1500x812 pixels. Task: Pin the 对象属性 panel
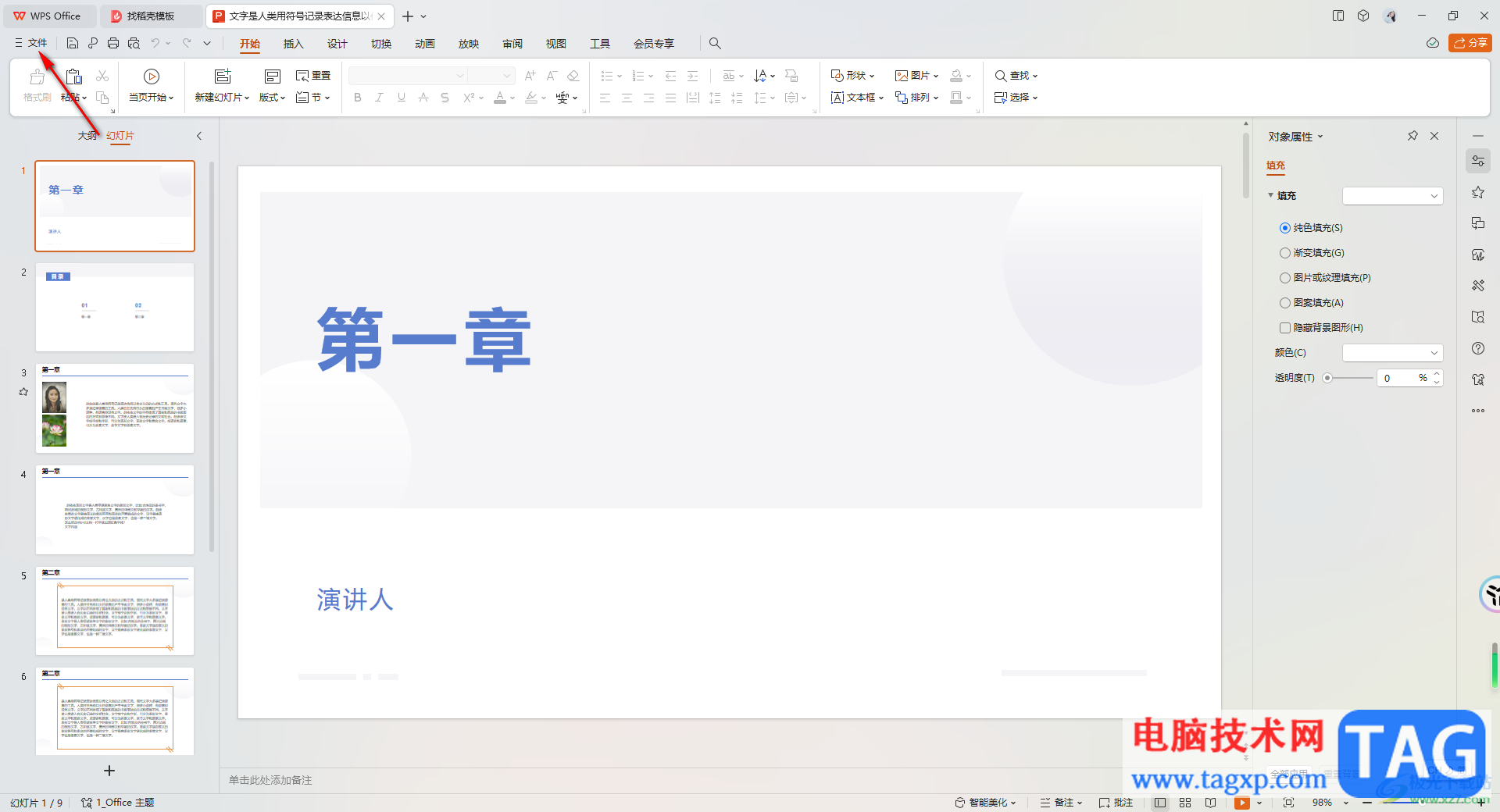pos(1412,136)
